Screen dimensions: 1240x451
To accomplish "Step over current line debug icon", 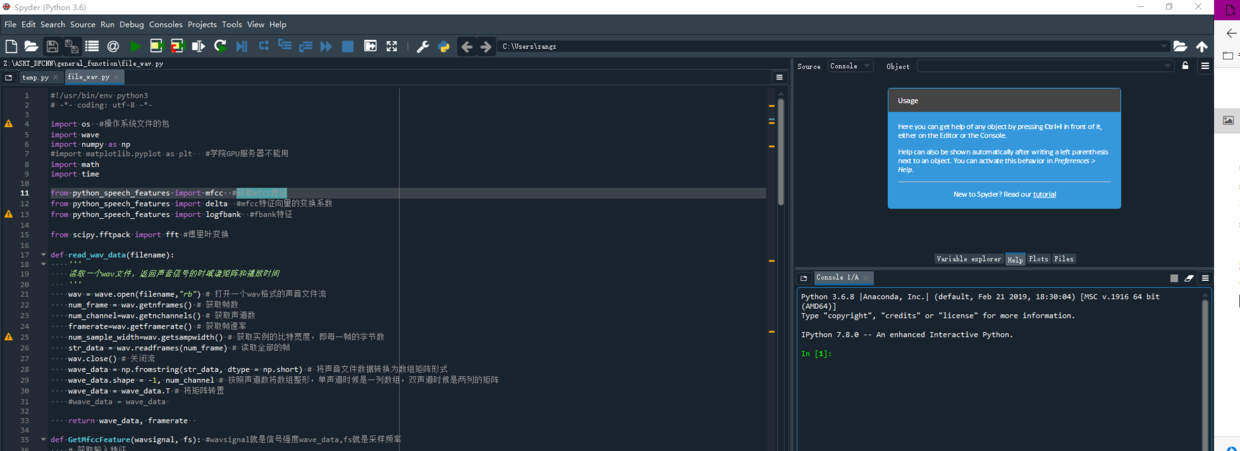I will click(x=264, y=46).
